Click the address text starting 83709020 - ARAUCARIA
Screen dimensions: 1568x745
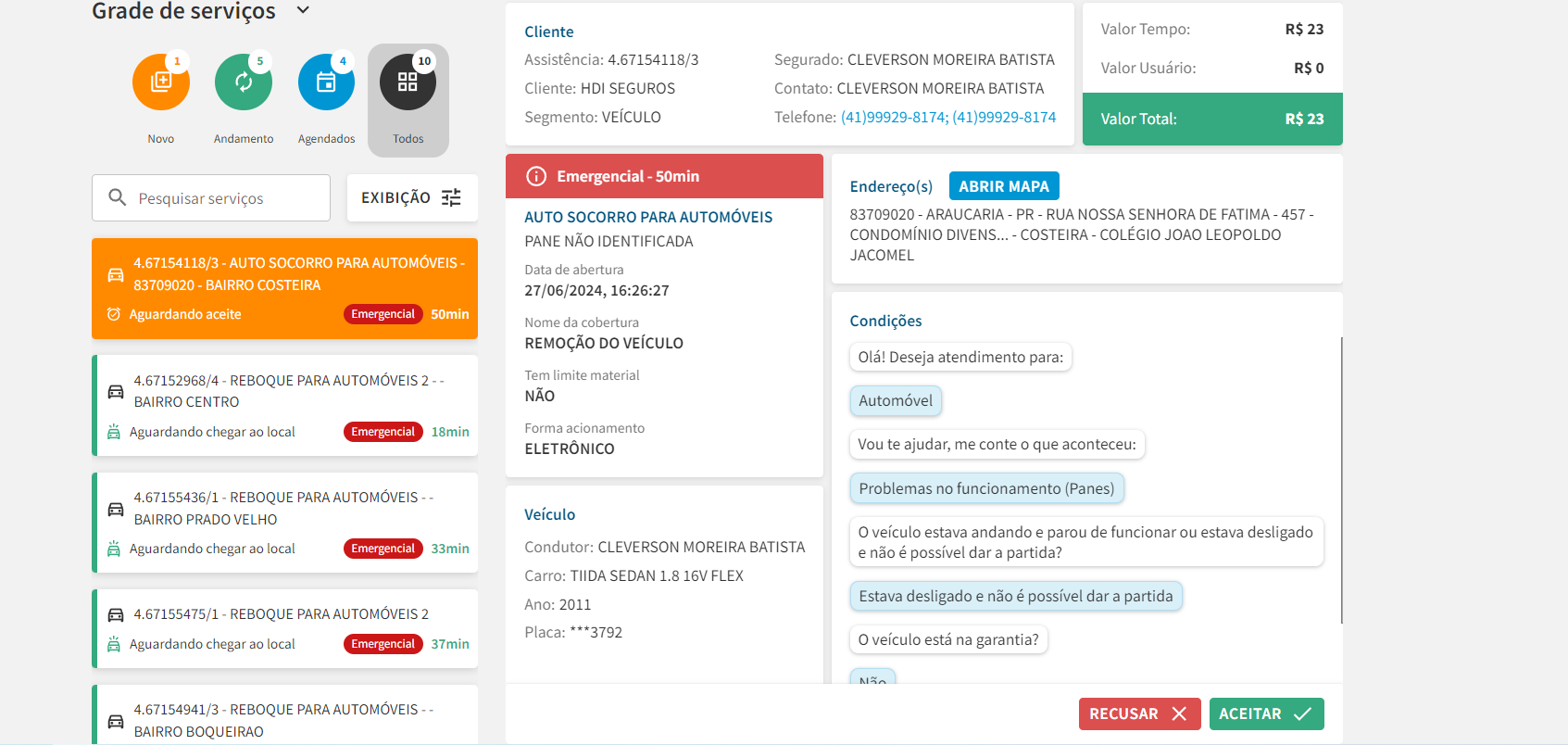(x=1082, y=234)
